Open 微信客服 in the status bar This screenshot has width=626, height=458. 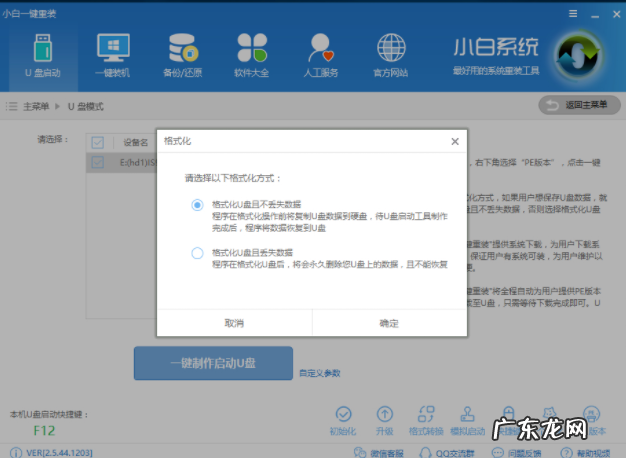click(x=379, y=453)
